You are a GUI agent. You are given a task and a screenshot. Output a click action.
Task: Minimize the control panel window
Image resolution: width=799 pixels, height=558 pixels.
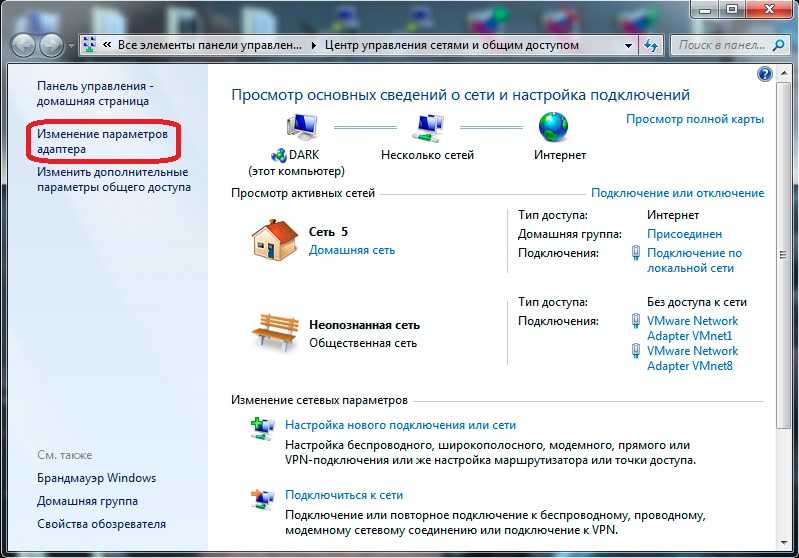point(705,9)
